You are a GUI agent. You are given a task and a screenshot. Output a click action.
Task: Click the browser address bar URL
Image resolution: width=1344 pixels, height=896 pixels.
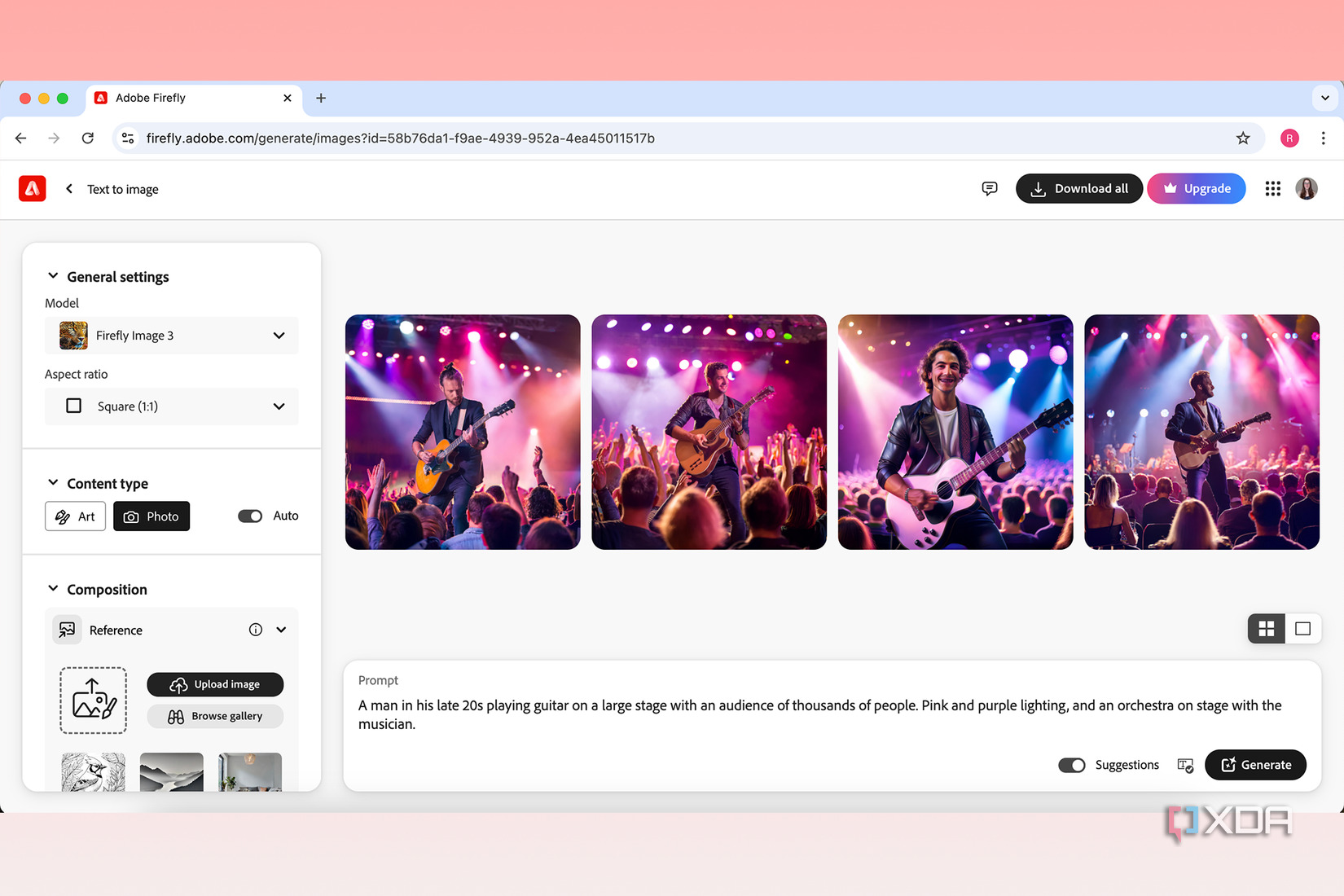pos(401,138)
